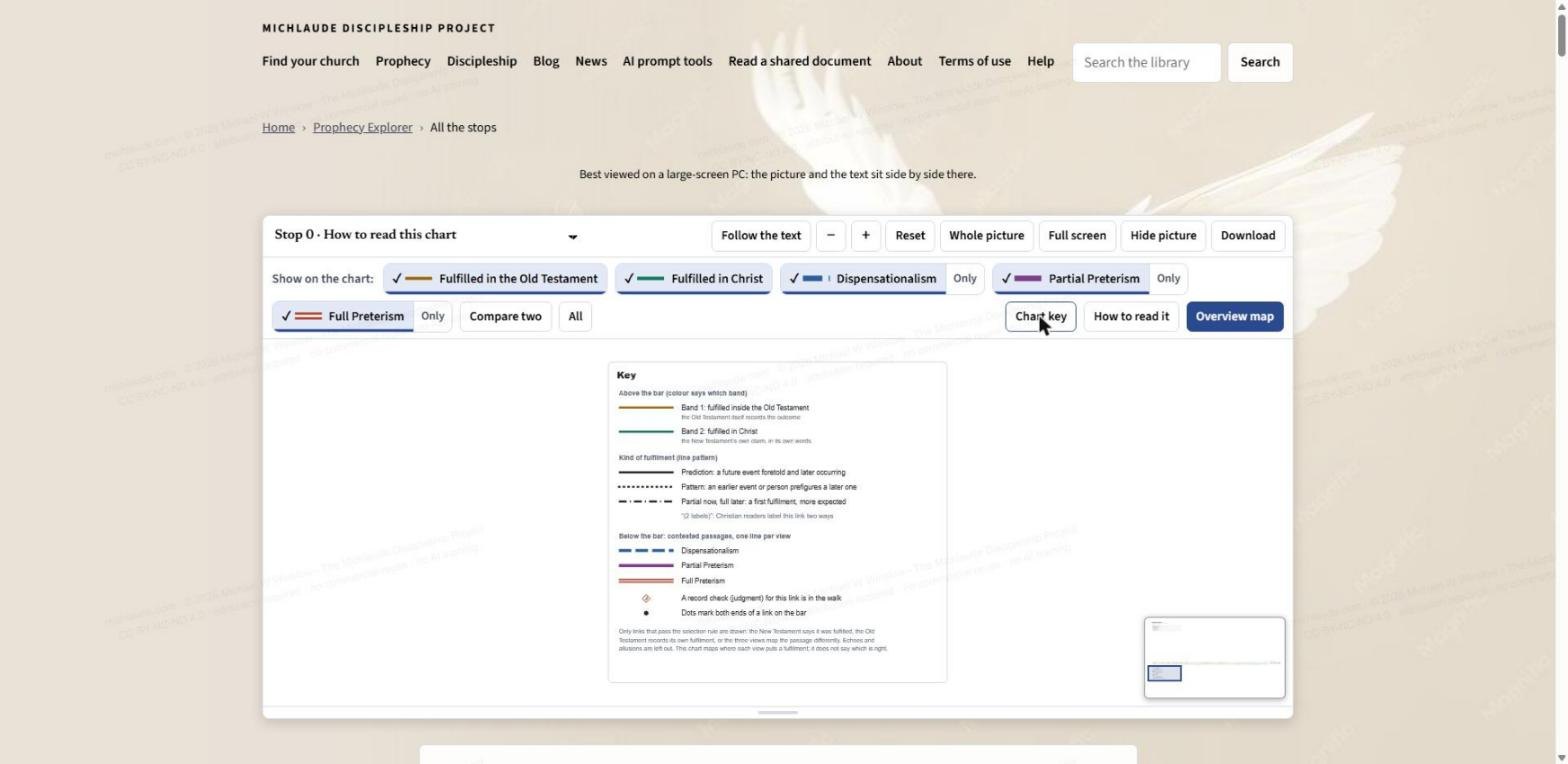Toggle Dispensationalism layer visibility
The image size is (1568, 764).
863,279
